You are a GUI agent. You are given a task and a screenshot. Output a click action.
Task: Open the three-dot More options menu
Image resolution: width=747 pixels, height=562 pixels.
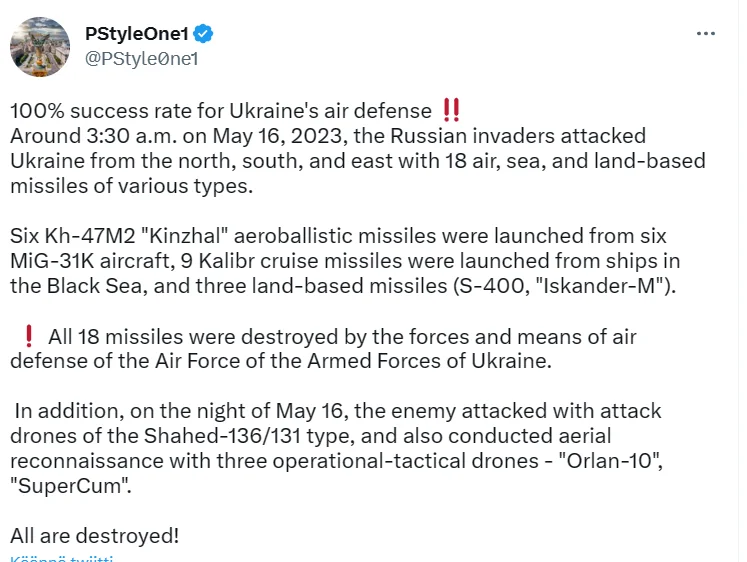[x=706, y=34]
